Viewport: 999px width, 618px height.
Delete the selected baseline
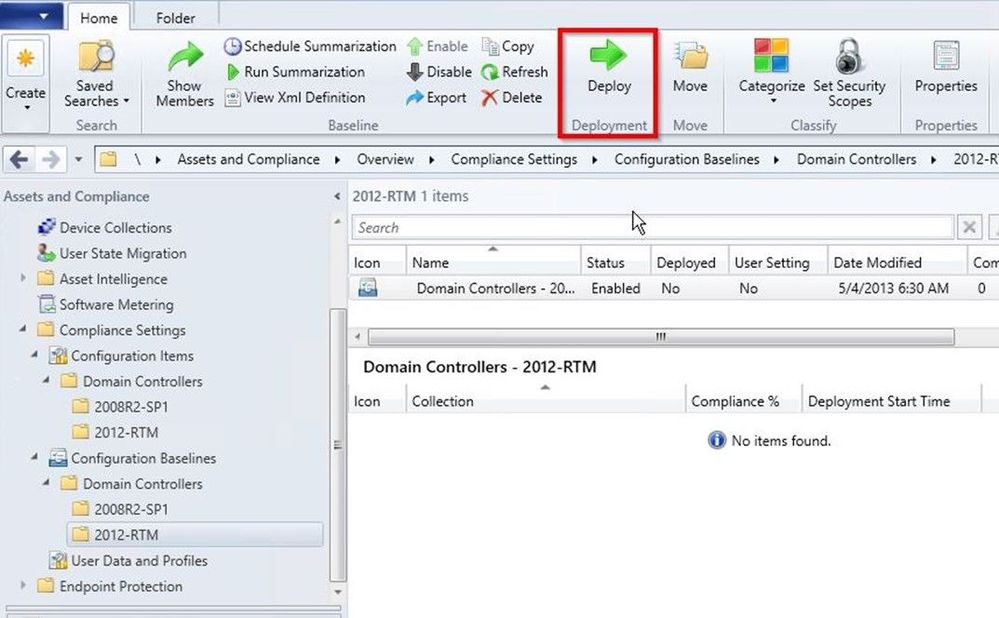pos(512,97)
